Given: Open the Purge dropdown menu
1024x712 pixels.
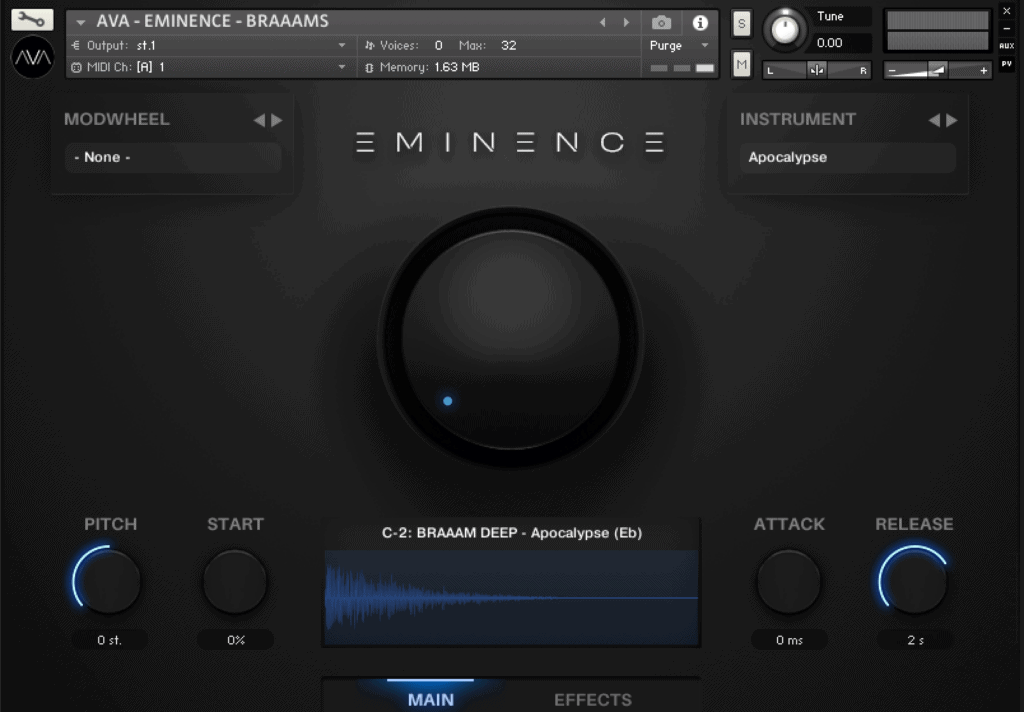Looking at the screenshot, I should coord(679,46).
